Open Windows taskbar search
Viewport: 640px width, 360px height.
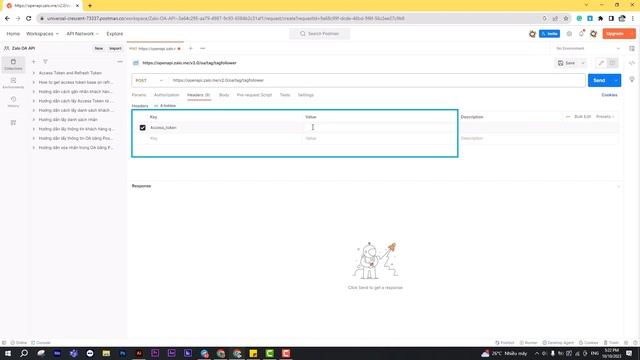[x=24, y=353]
